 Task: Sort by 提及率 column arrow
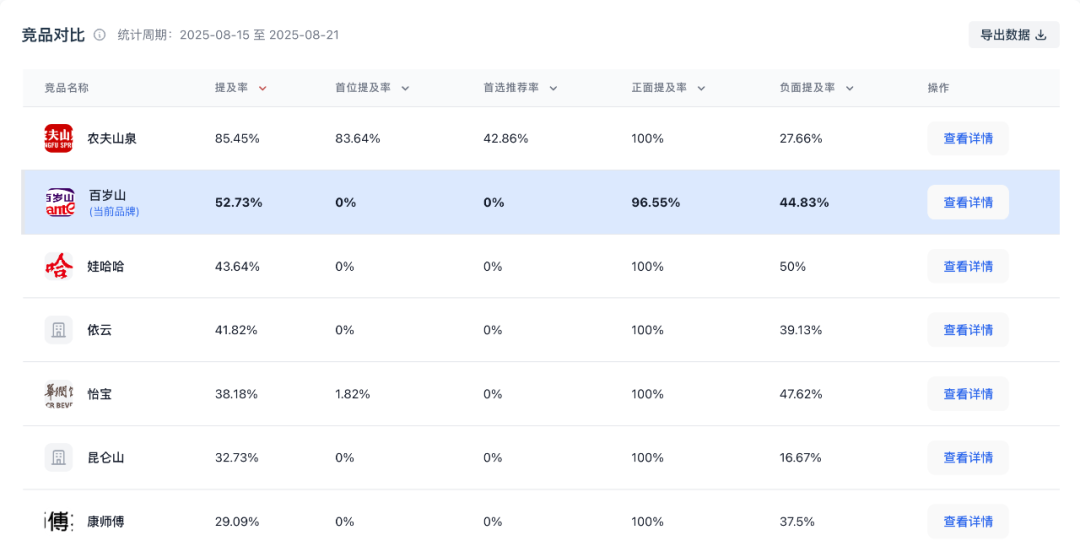click(262, 88)
